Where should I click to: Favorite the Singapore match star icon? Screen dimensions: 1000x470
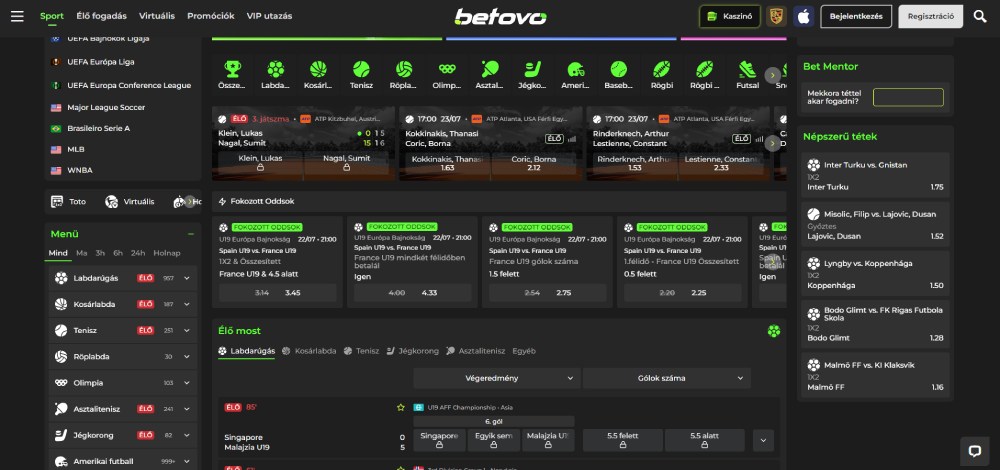click(x=401, y=407)
